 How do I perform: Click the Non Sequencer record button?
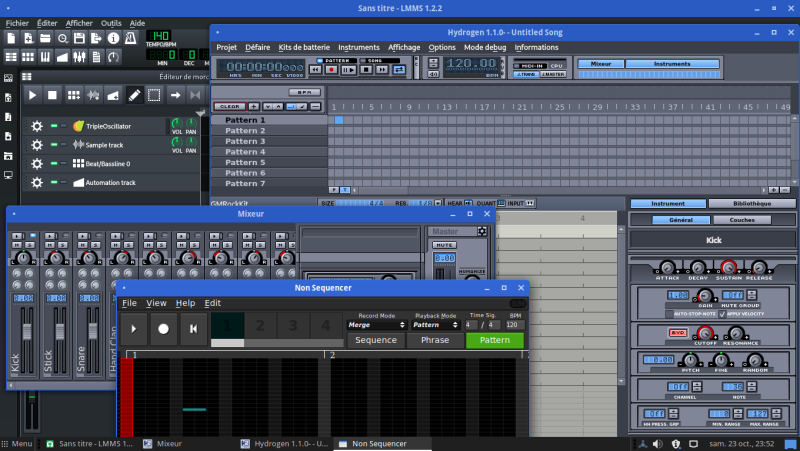163,328
